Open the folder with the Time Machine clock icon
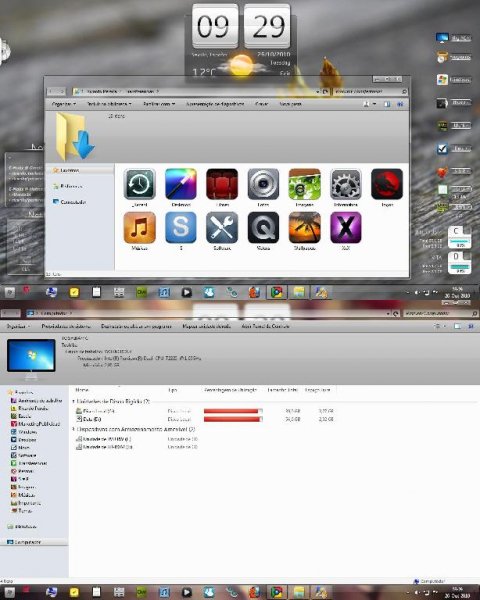 pyautogui.click(x=140, y=184)
